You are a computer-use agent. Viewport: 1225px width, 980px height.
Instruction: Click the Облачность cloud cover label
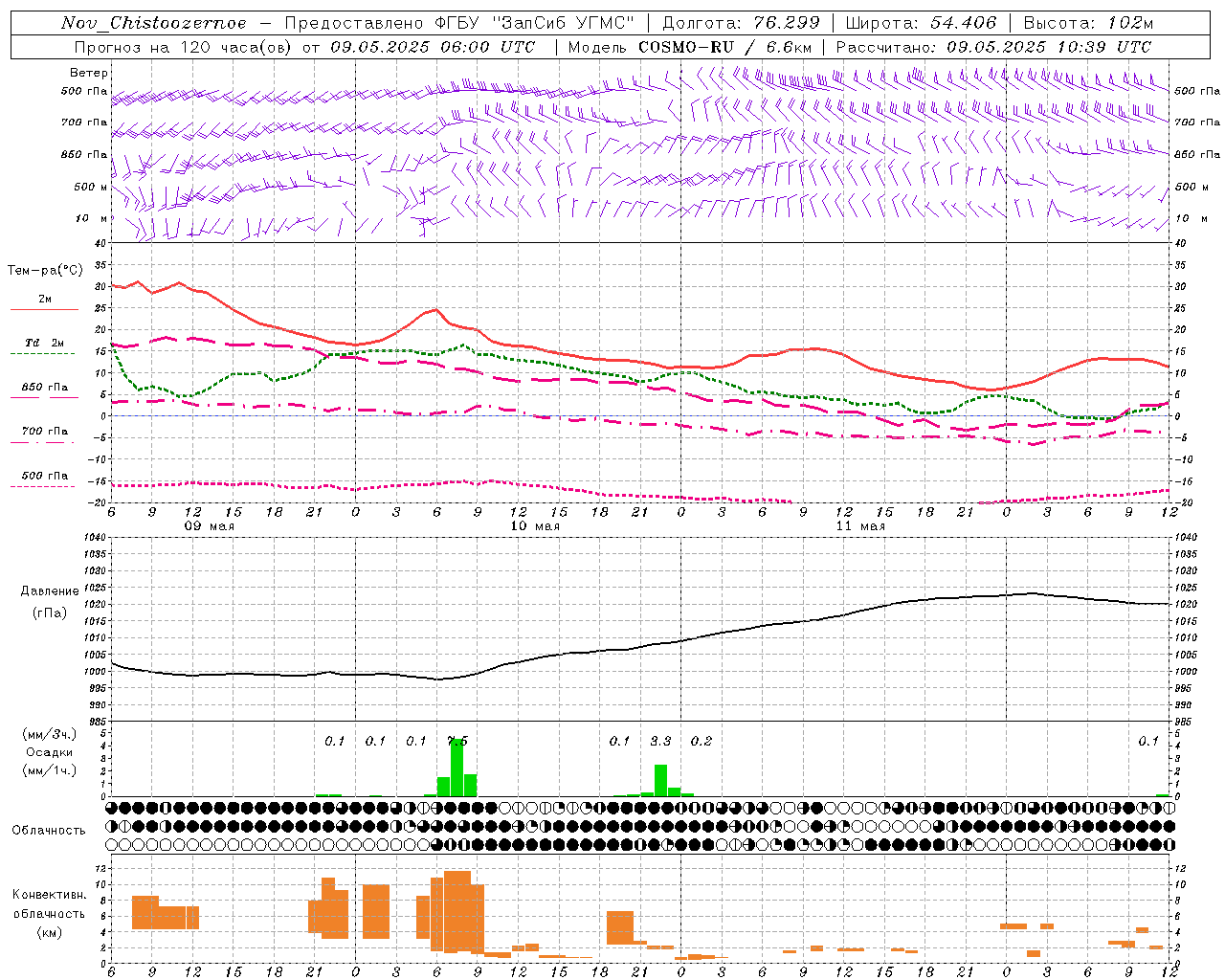tap(49, 831)
